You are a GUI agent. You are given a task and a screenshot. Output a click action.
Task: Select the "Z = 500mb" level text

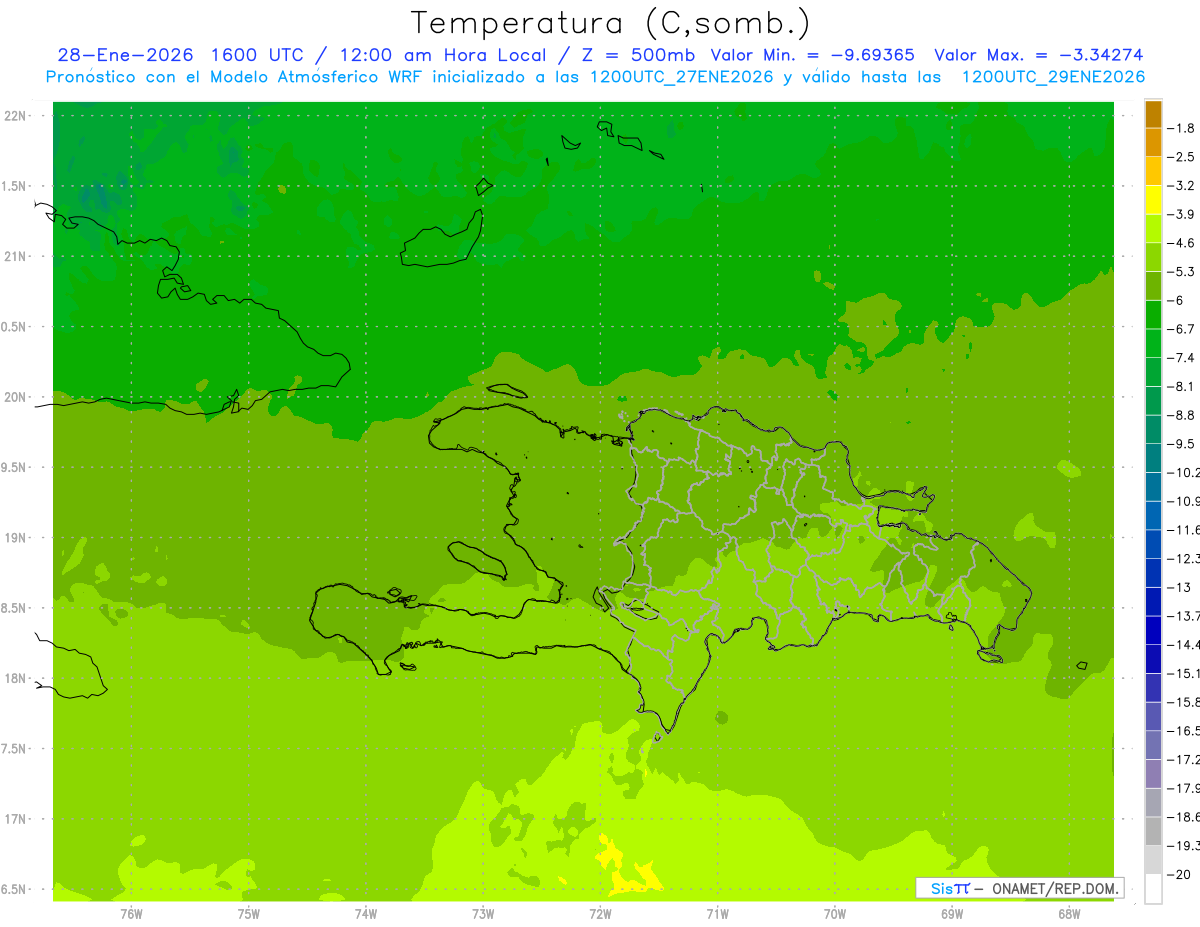tap(636, 55)
